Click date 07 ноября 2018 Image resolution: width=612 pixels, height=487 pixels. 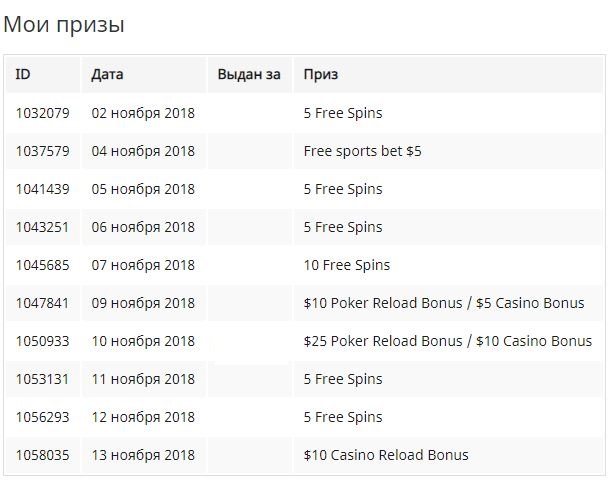(143, 265)
